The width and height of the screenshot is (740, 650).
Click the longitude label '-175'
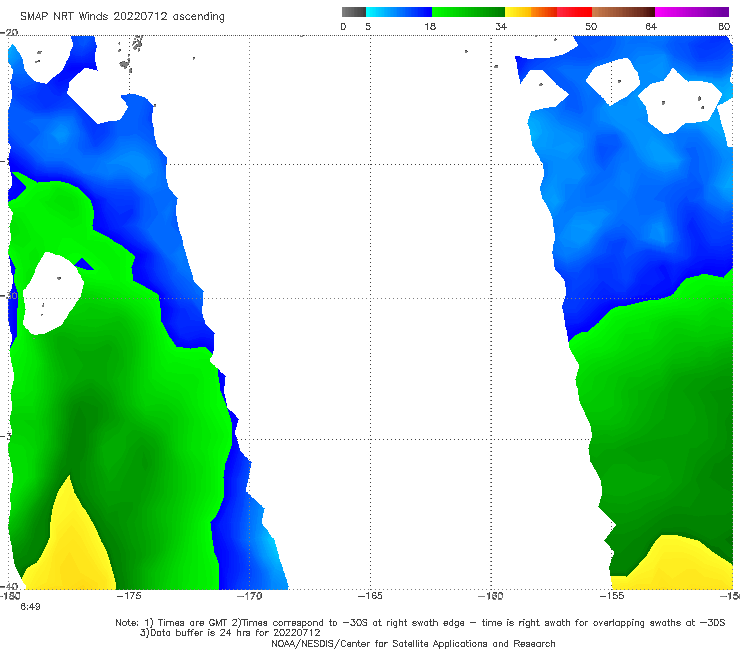point(128,596)
